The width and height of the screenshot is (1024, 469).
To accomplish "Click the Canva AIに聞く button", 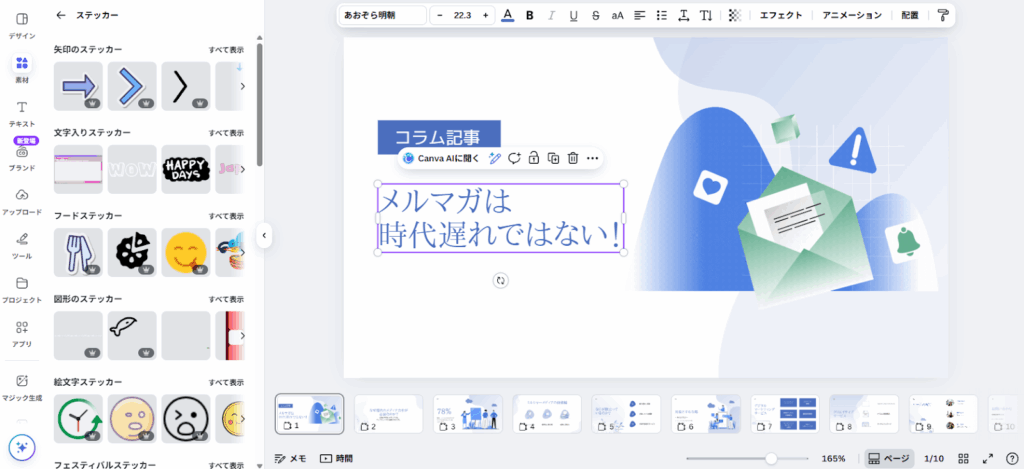I will [441, 158].
